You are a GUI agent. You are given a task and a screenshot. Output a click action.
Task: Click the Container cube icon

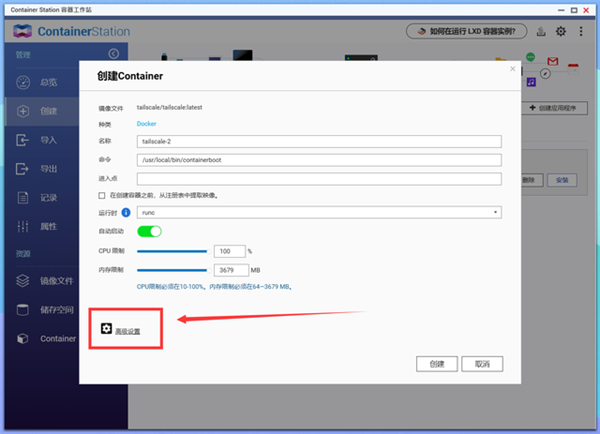[x=23, y=339]
